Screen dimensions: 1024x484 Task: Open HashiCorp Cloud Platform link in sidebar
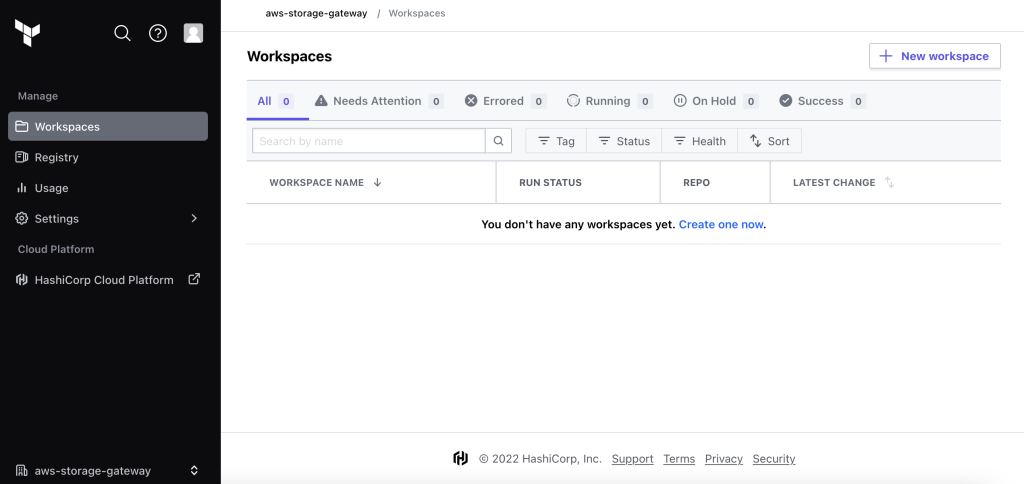[x=108, y=280]
